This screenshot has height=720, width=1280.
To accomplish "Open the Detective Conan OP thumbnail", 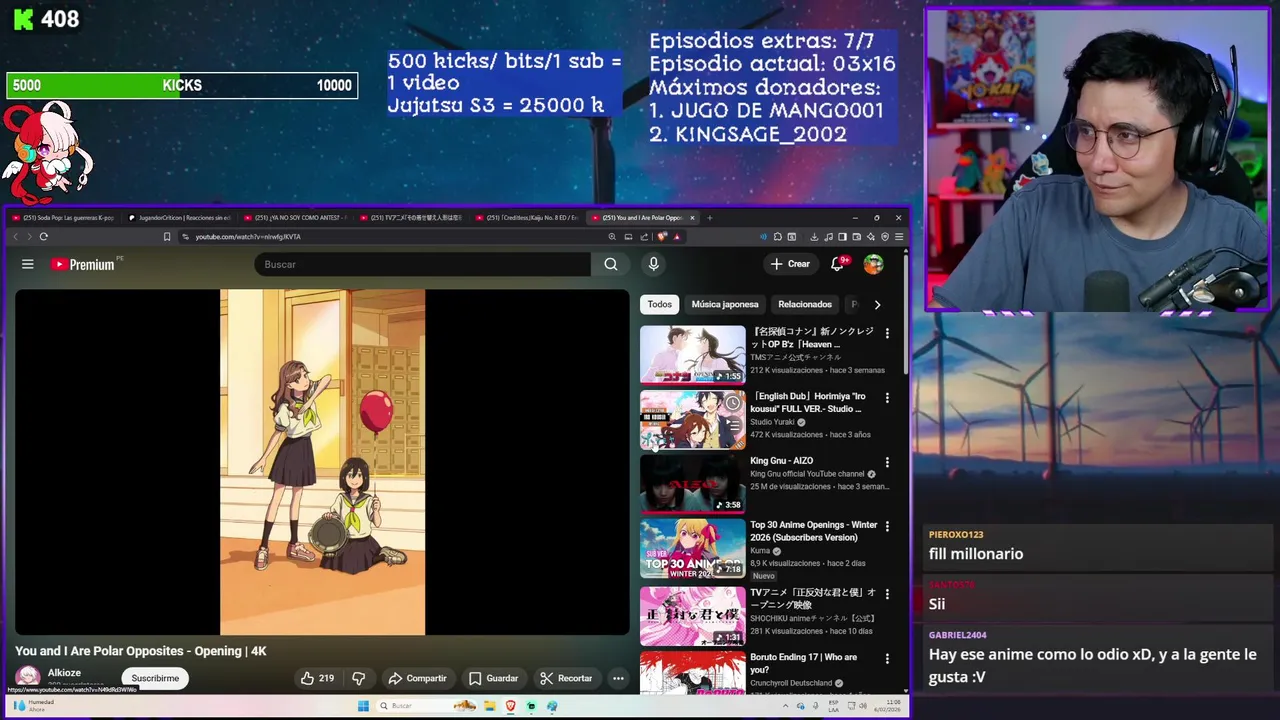I will click(x=693, y=355).
